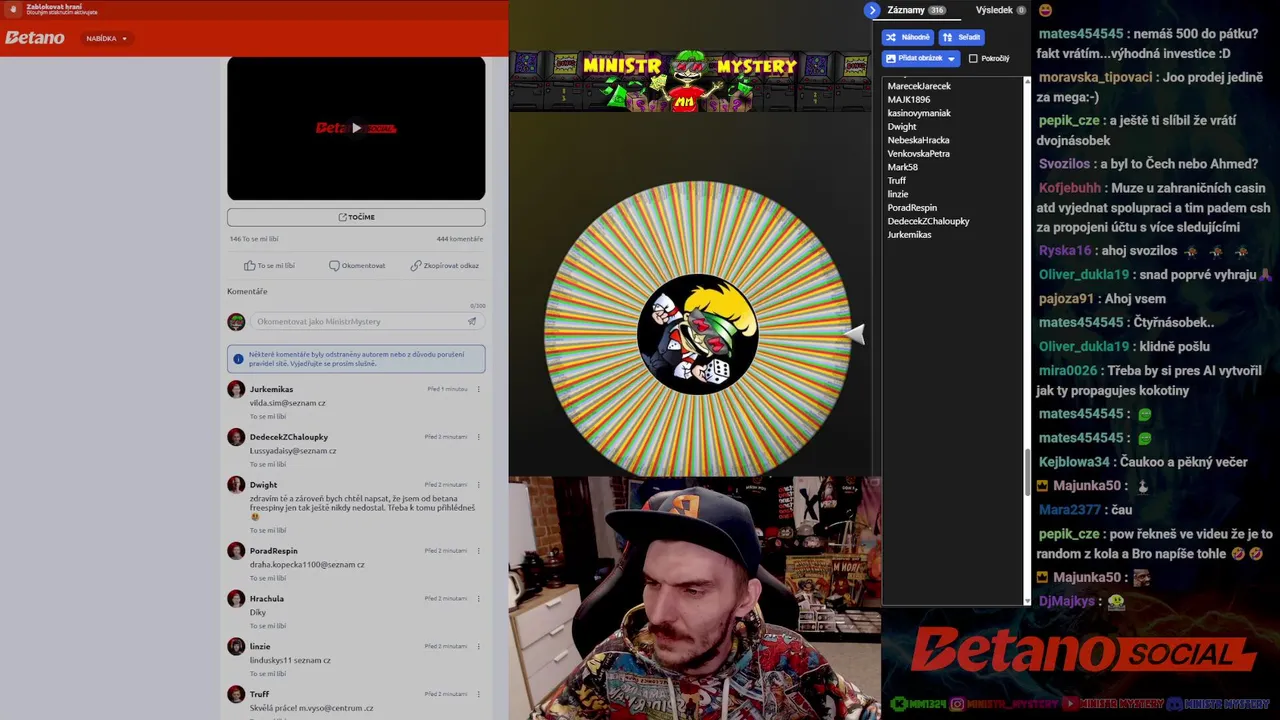Click Kofjebuhh username in chat

[1069, 188]
